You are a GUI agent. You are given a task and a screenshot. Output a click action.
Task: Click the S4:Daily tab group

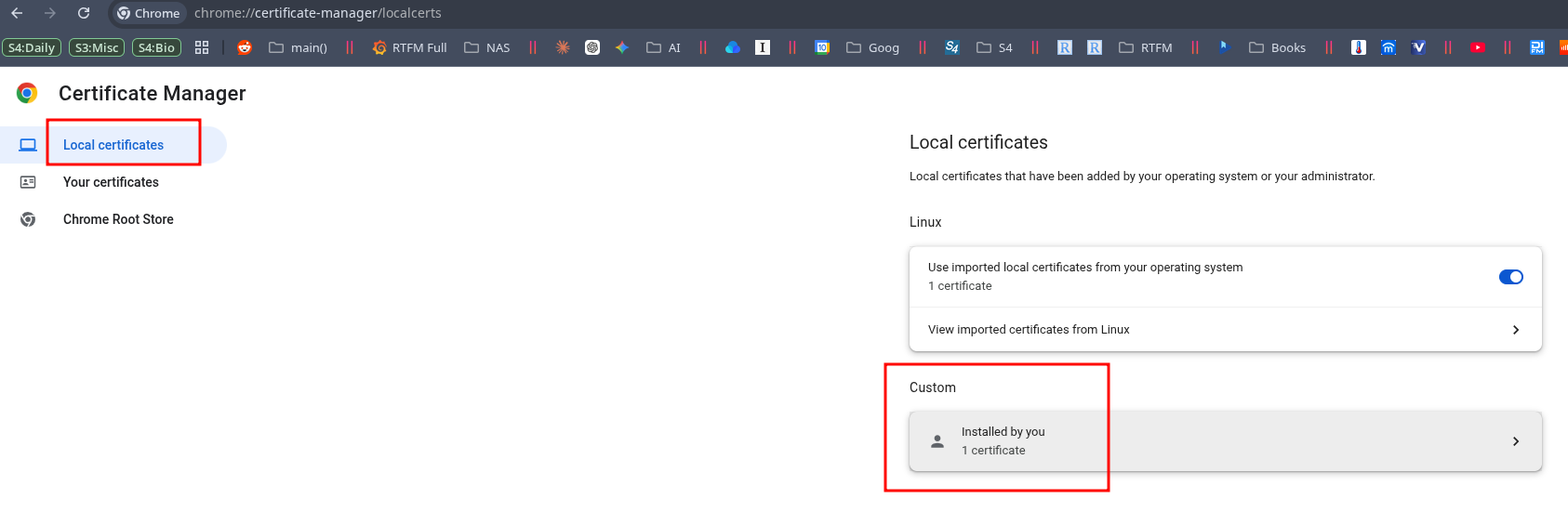[32, 47]
